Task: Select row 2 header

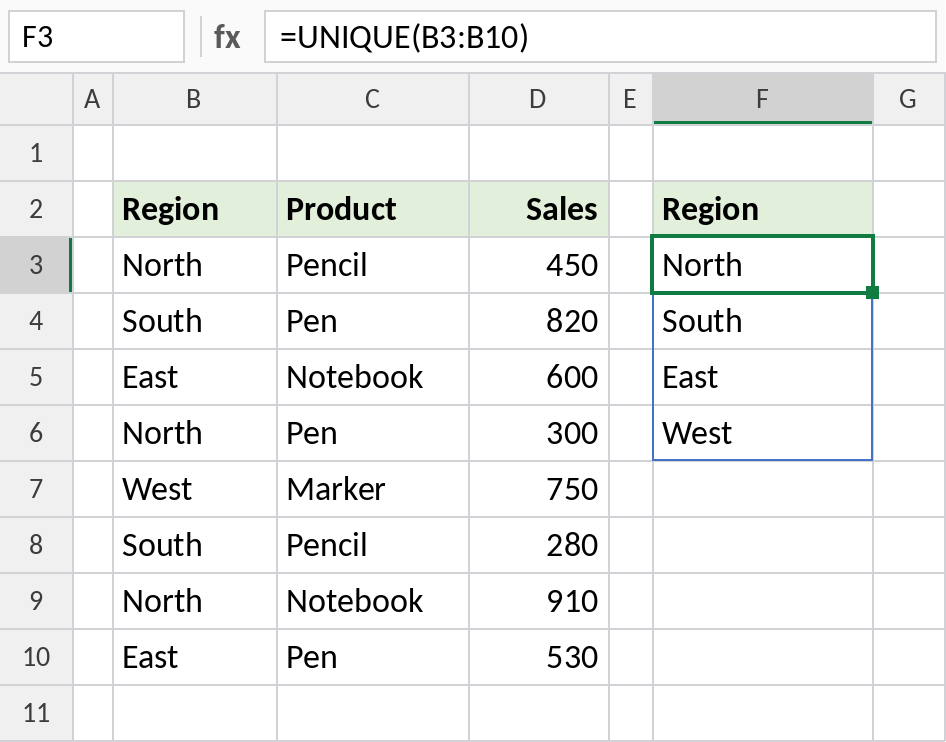Action: click(x=36, y=209)
